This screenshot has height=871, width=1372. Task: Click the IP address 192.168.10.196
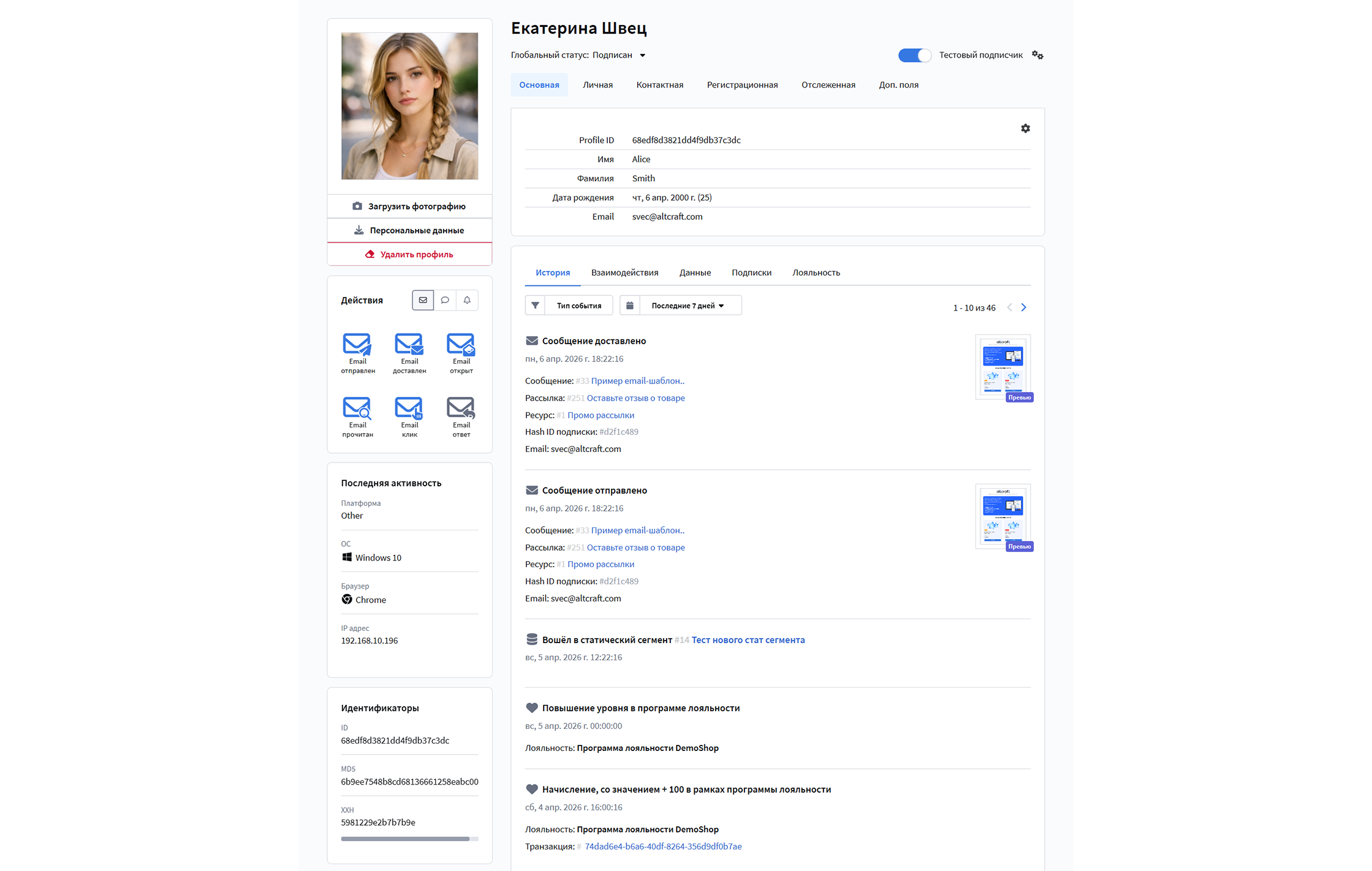(x=370, y=641)
